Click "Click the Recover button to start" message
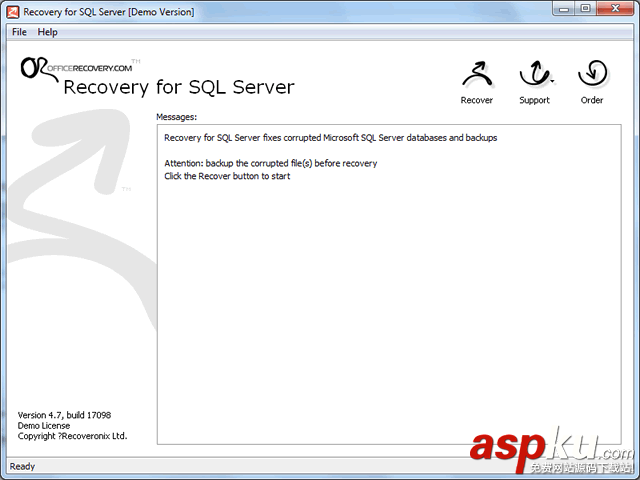Image resolution: width=640 pixels, height=480 pixels. (227, 176)
